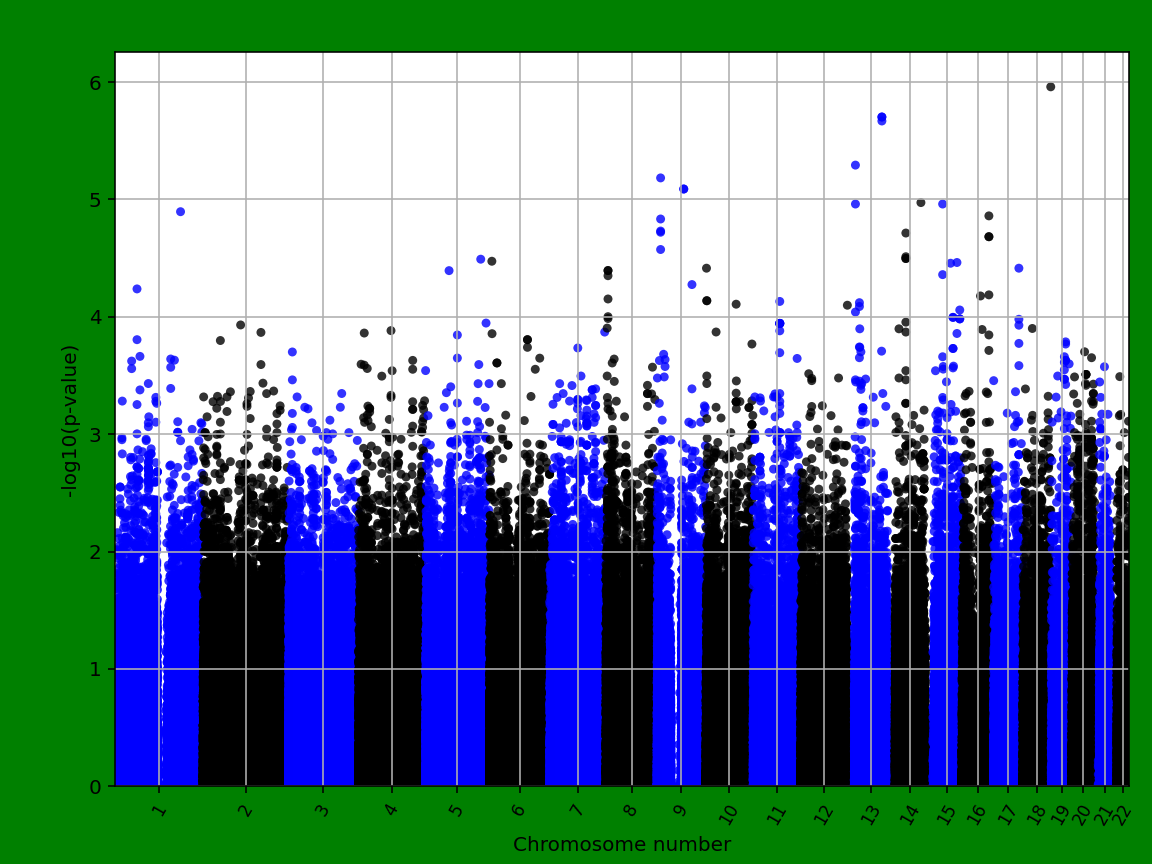Select the black peak near chromosome 2

(239, 322)
